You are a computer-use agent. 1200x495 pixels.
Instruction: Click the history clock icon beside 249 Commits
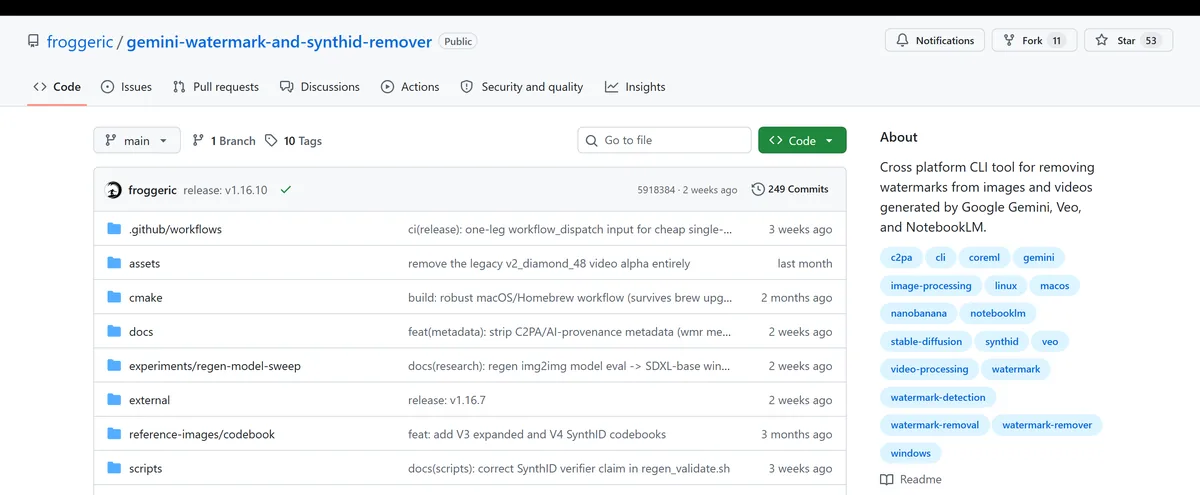click(758, 189)
